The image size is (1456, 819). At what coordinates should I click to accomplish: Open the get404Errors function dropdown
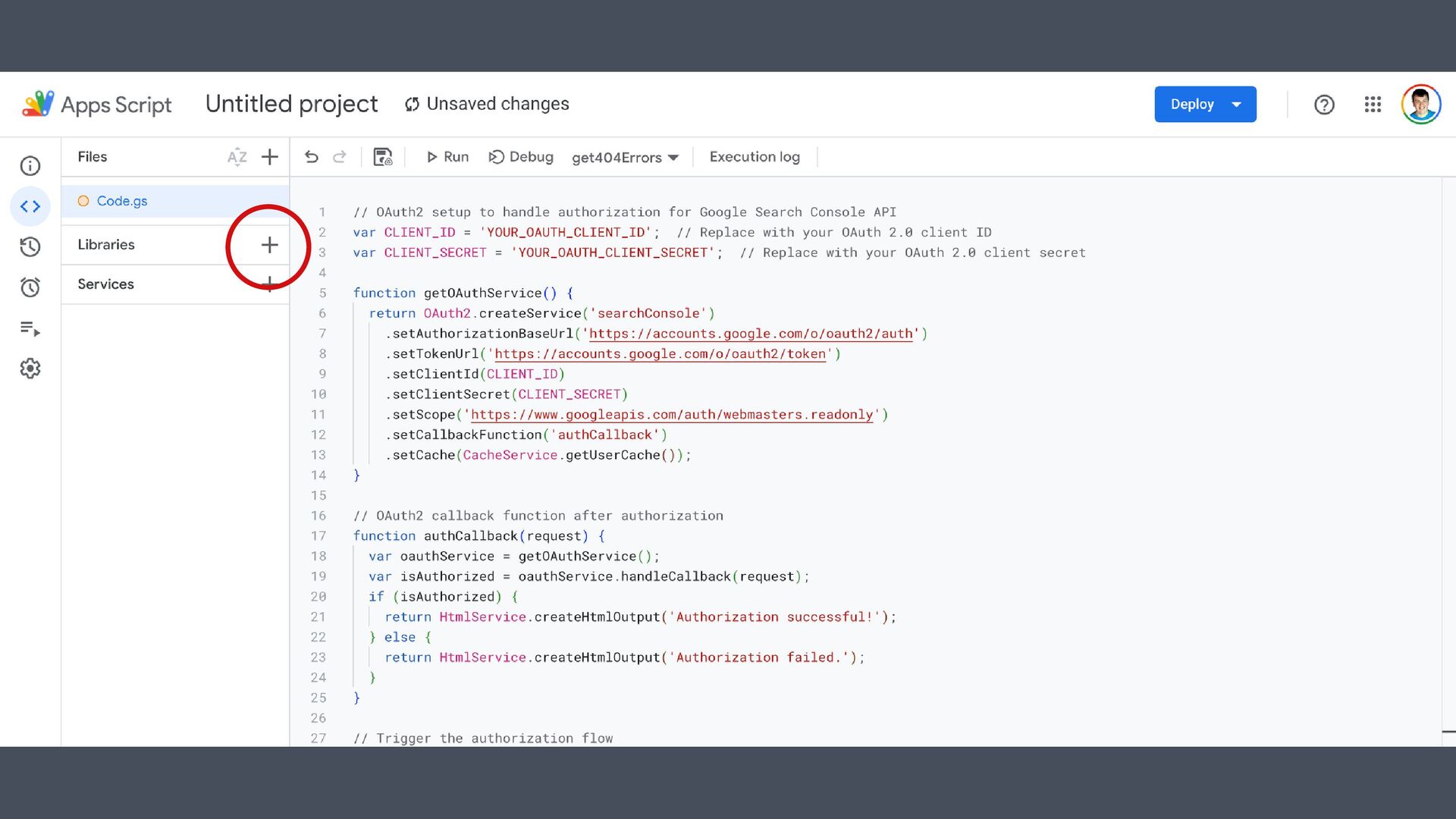625,158
